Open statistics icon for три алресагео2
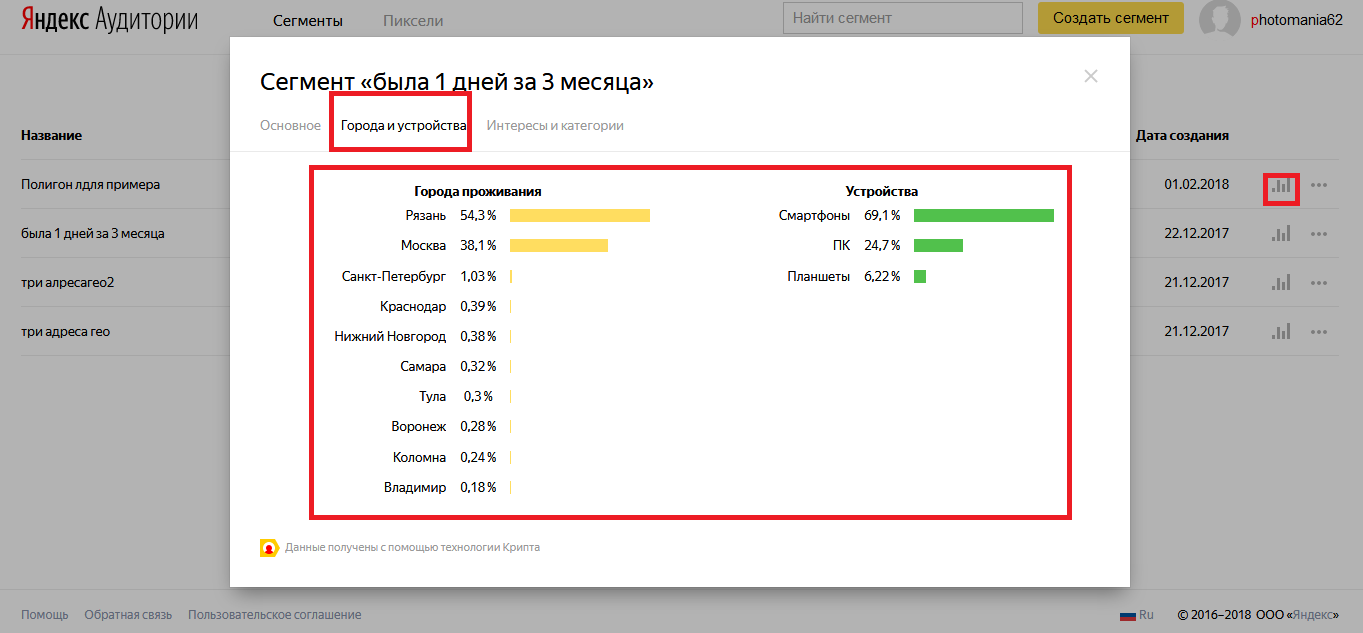 [x=1281, y=283]
